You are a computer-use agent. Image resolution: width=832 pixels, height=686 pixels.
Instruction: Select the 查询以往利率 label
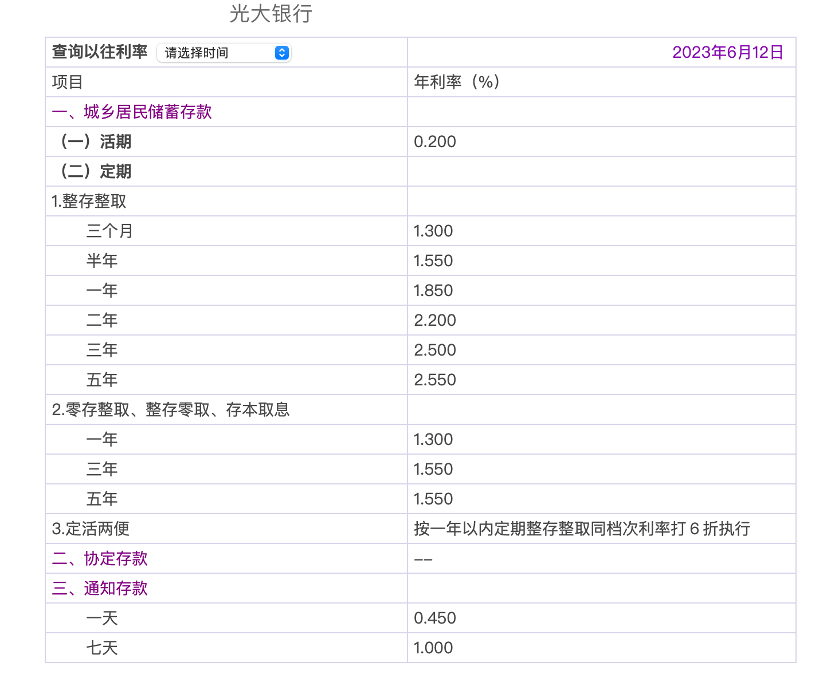[x=100, y=52]
